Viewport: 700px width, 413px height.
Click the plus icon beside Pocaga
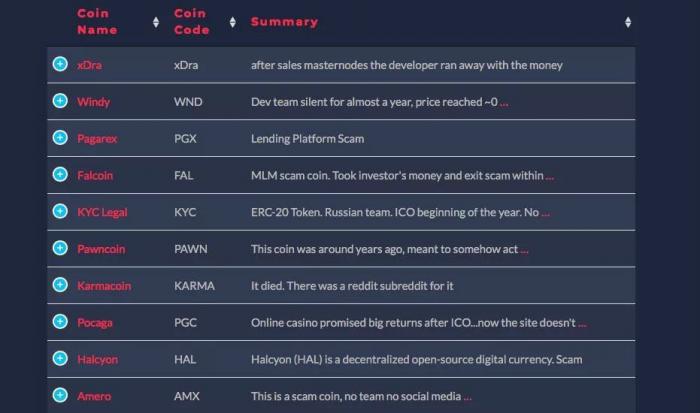click(60, 322)
